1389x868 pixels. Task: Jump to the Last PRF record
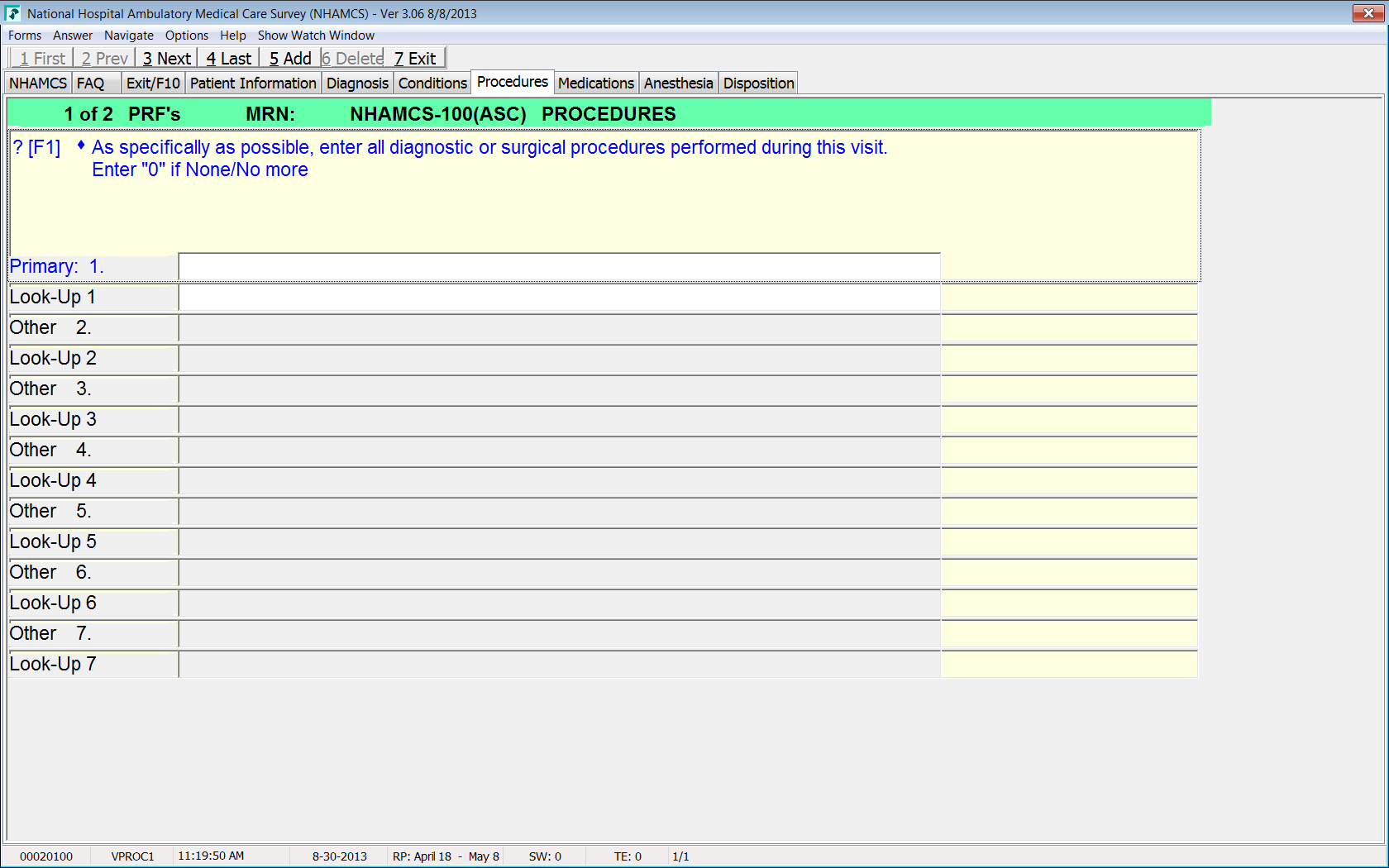[228, 59]
